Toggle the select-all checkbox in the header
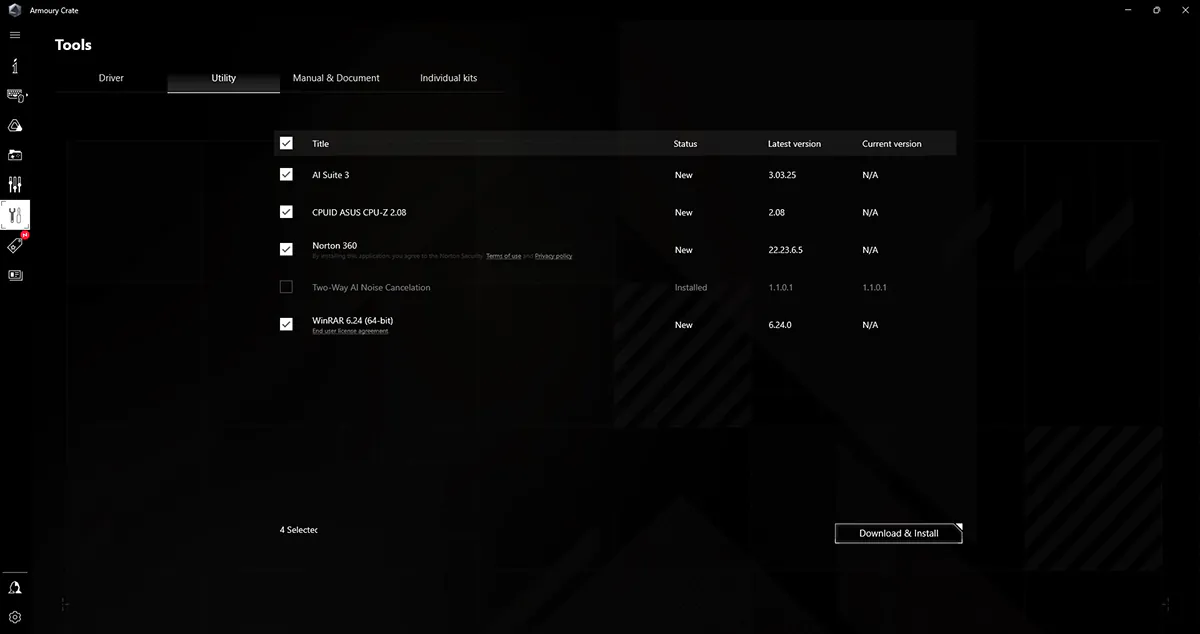Screen dimensions: 1200x634 click(286, 143)
